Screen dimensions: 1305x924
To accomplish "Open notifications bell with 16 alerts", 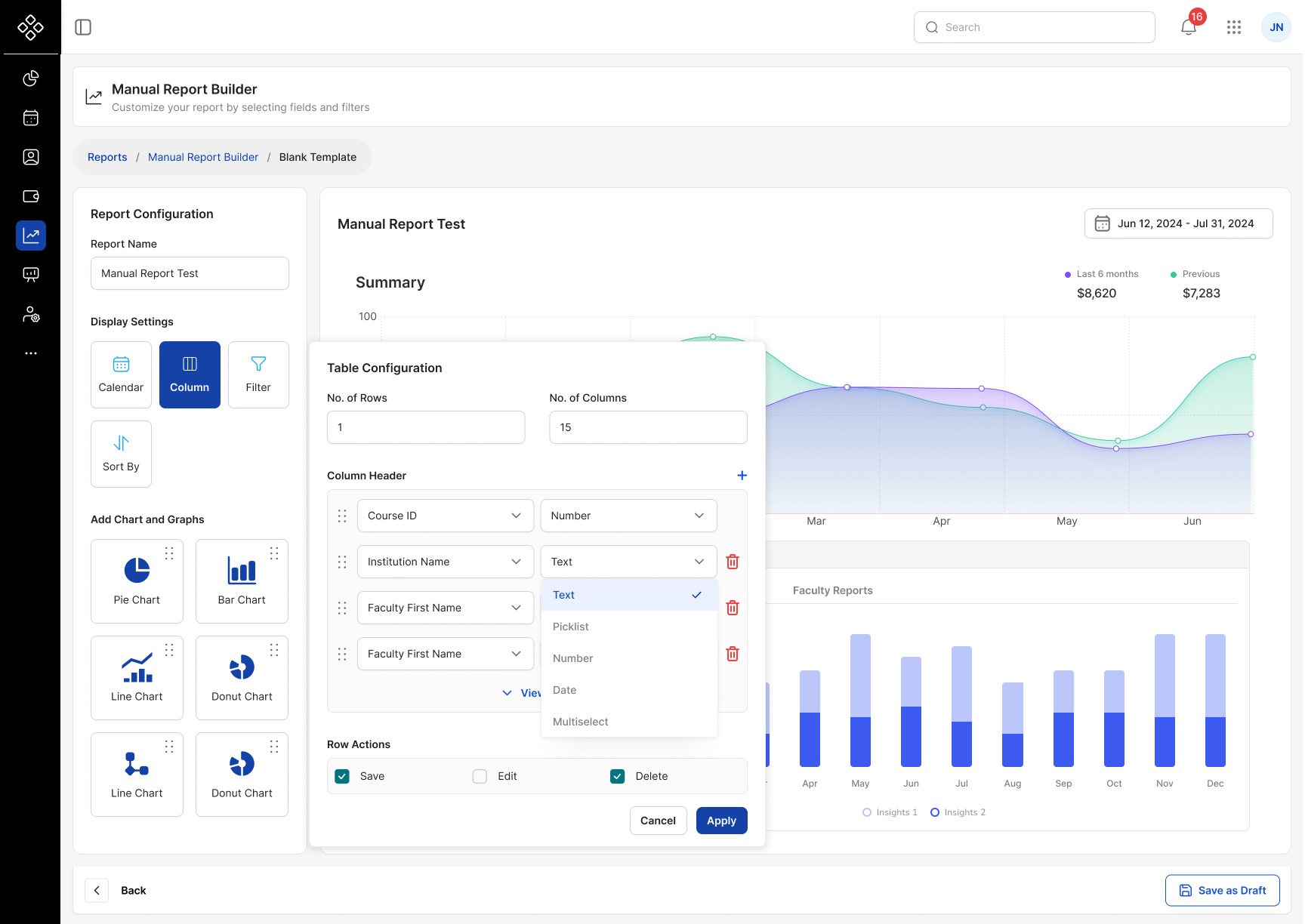I will (x=1188, y=26).
